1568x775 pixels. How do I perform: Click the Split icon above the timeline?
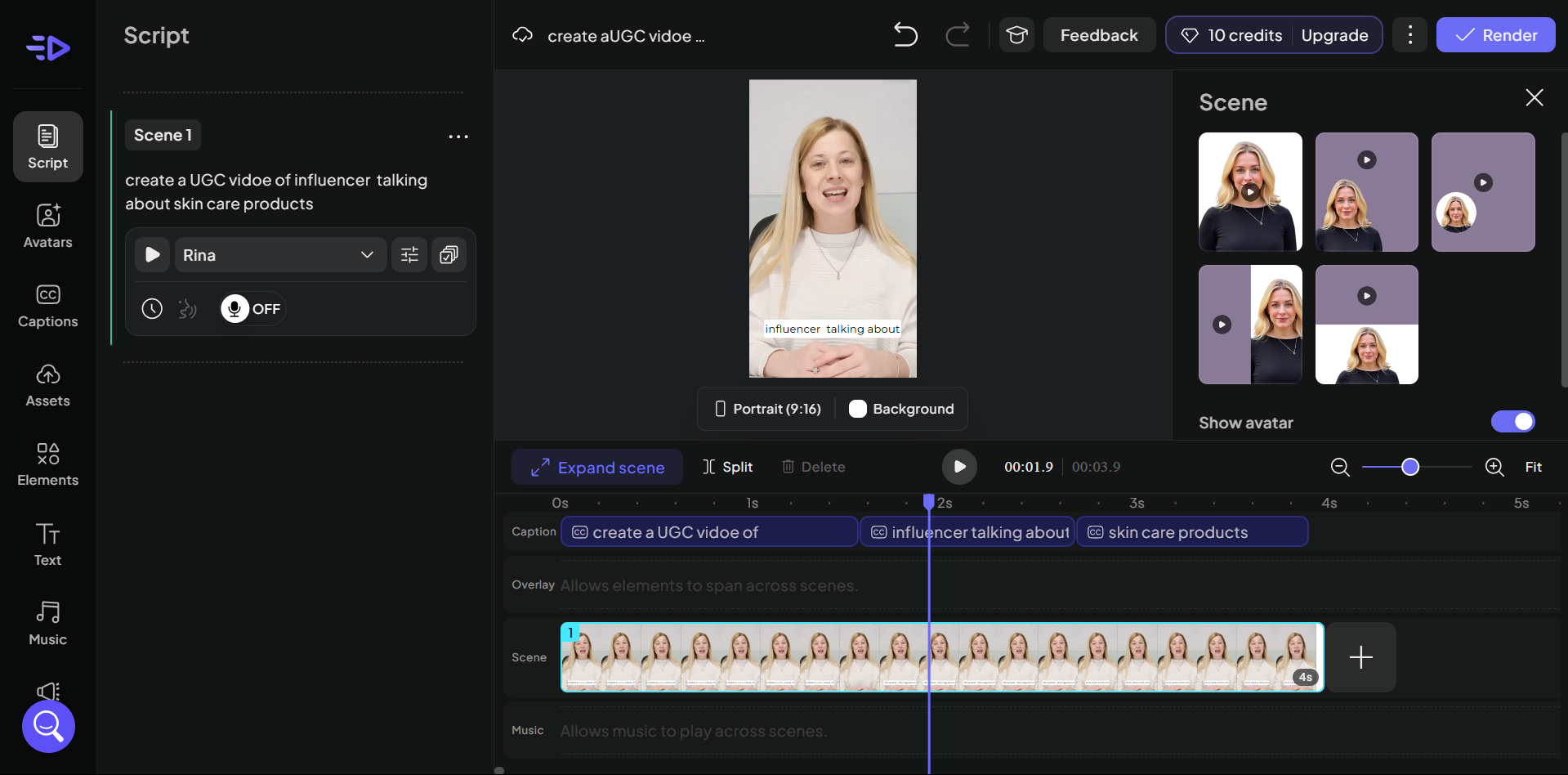point(727,467)
